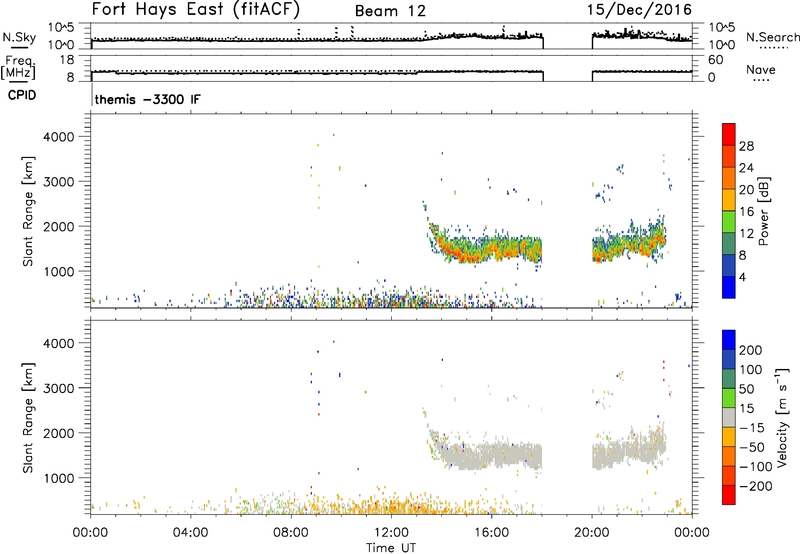800x554 pixels.
Task: Click the gray band of the velocity colorbar
Action: point(729,418)
